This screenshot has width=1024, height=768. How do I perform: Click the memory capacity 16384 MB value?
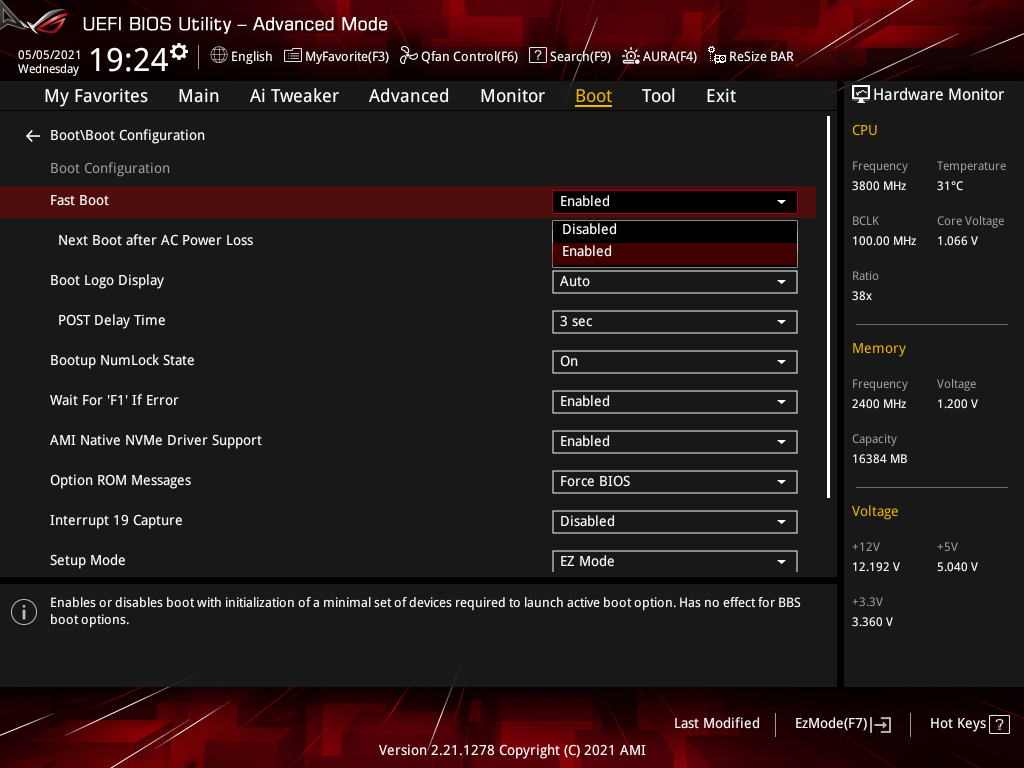coord(880,459)
